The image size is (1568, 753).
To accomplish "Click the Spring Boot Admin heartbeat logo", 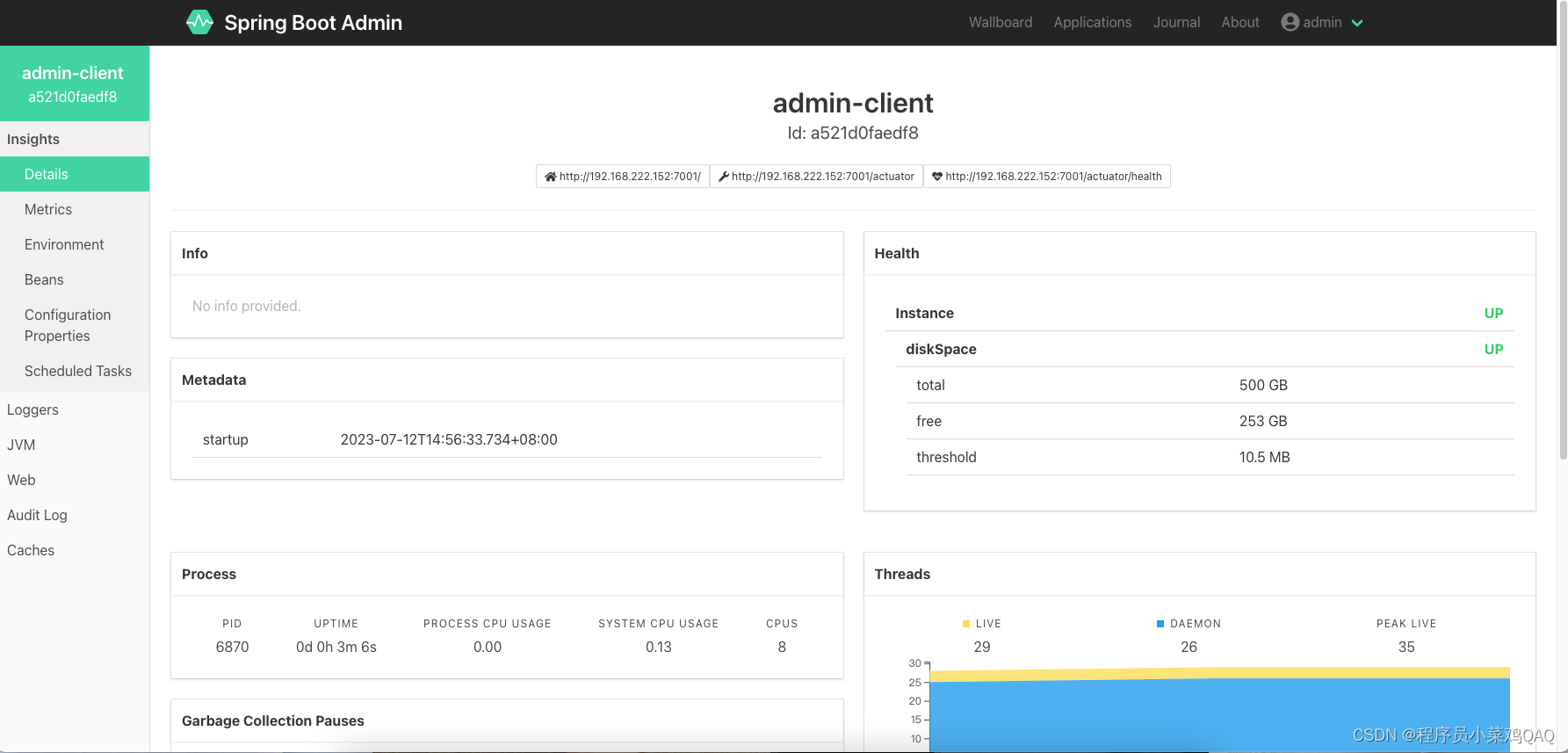I will [x=199, y=22].
